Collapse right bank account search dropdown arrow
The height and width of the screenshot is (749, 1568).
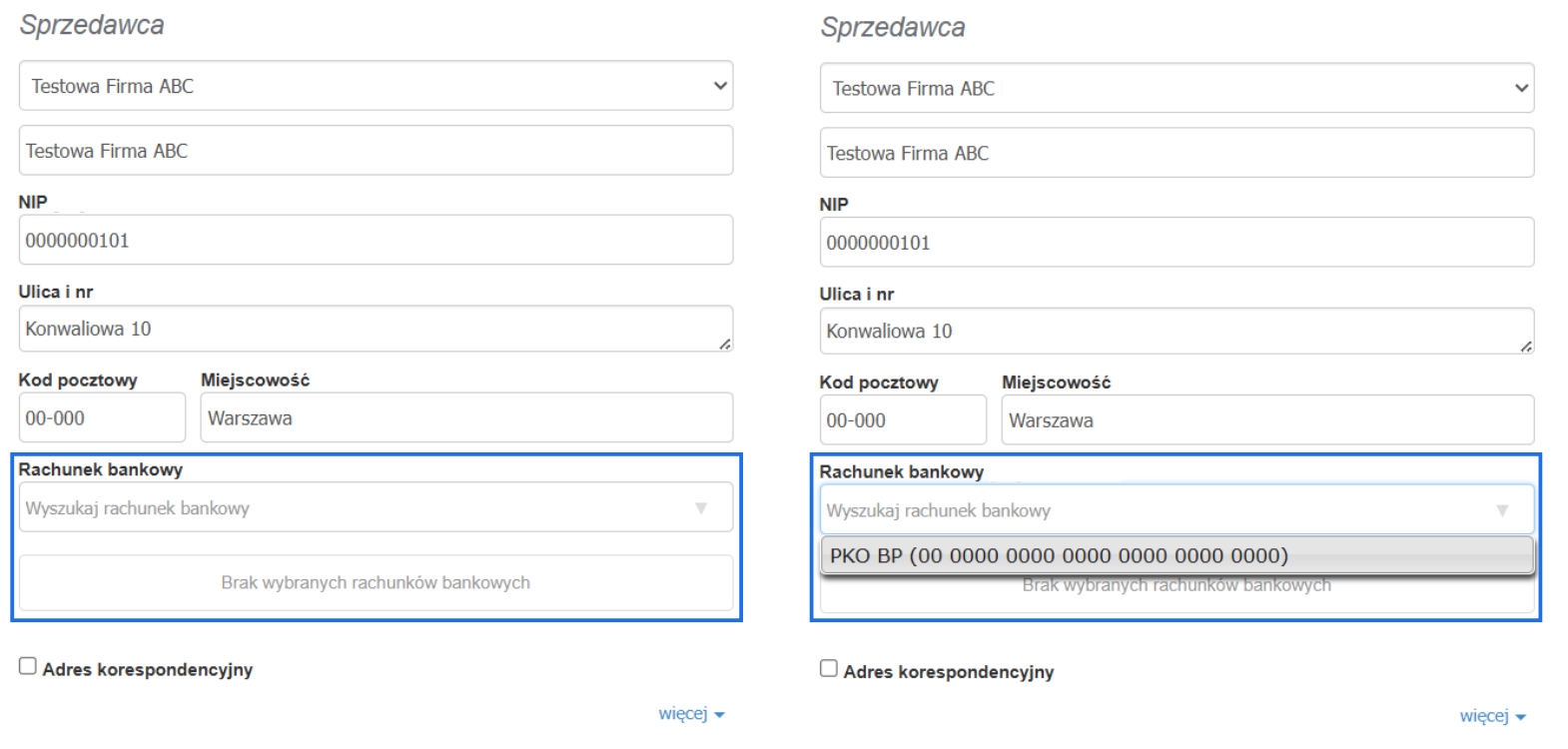pyautogui.click(x=1502, y=510)
